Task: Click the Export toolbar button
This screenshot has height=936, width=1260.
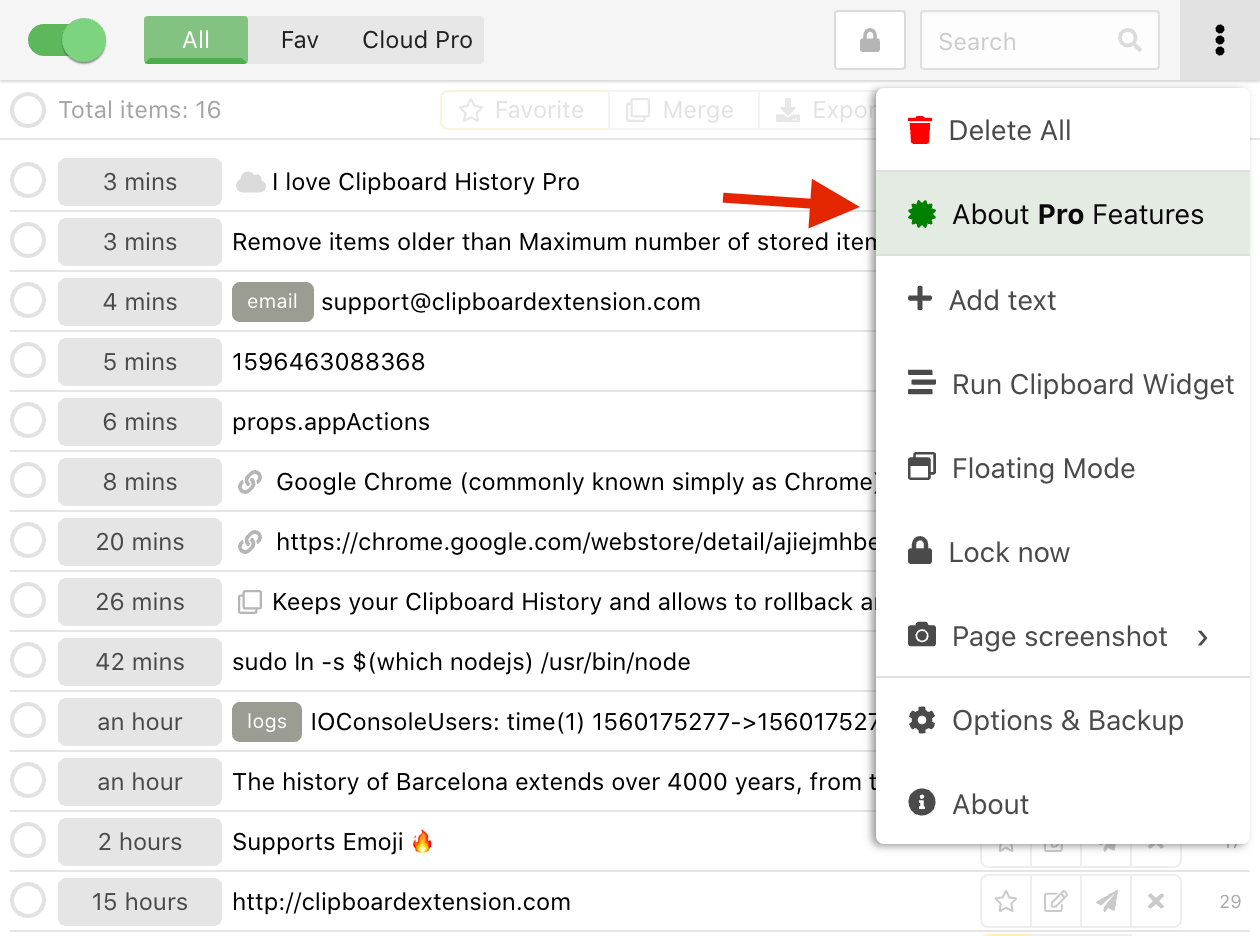Action: click(x=818, y=110)
